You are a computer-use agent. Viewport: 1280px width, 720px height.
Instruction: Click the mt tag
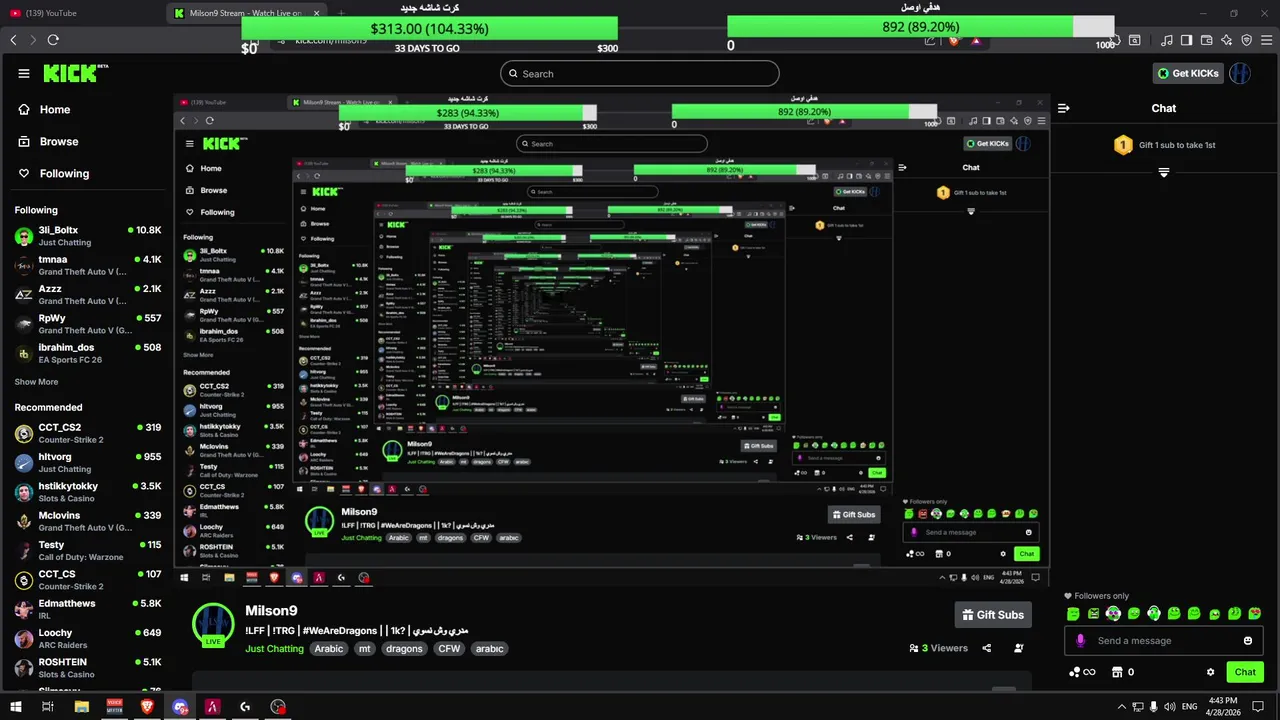coord(365,649)
